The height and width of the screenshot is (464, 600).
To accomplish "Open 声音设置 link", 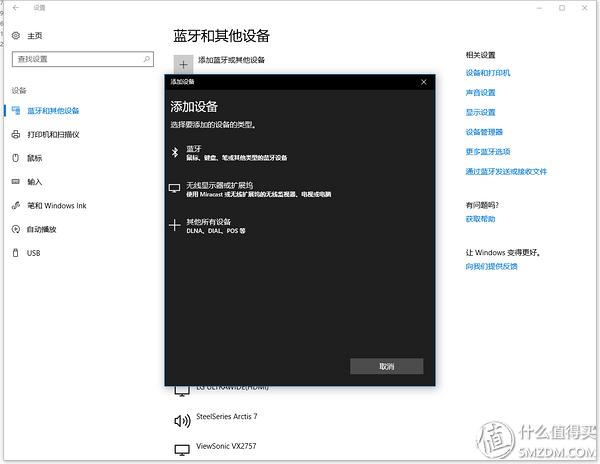I will click(480, 93).
